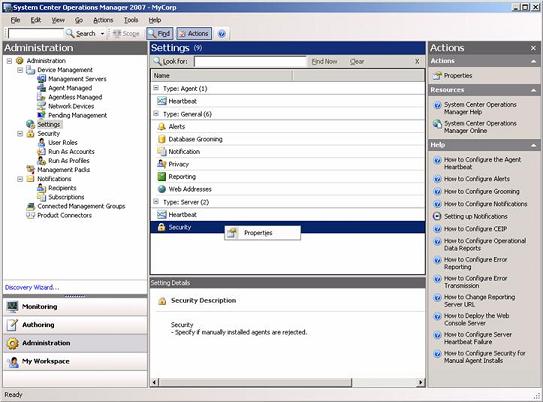Collapse the Notifications tree node
The width and height of the screenshot is (543, 402).
[x=20, y=179]
